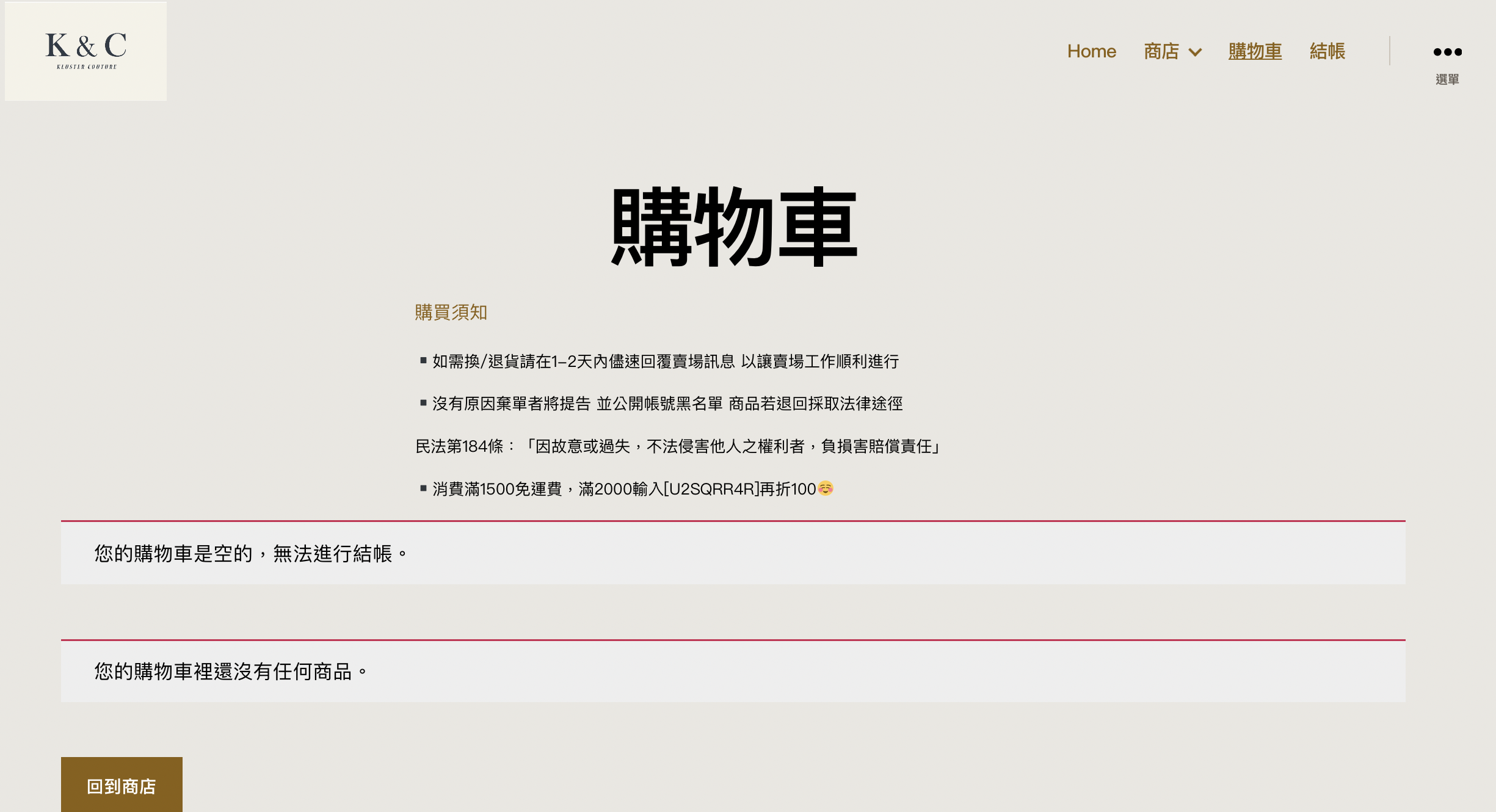1496x812 pixels.
Task: Go to the Home page link
Action: click(1091, 51)
